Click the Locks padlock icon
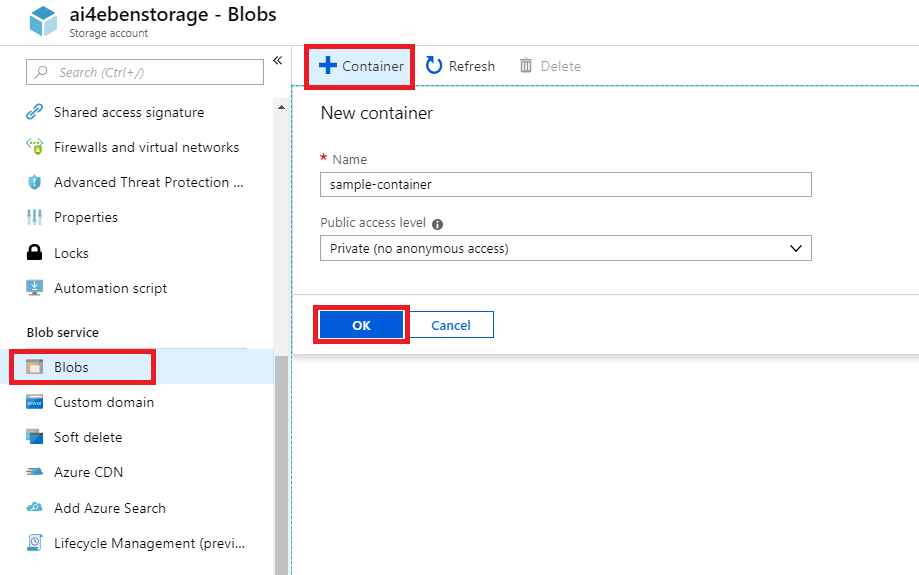Viewport: 919px width, 575px height. [x=35, y=253]
